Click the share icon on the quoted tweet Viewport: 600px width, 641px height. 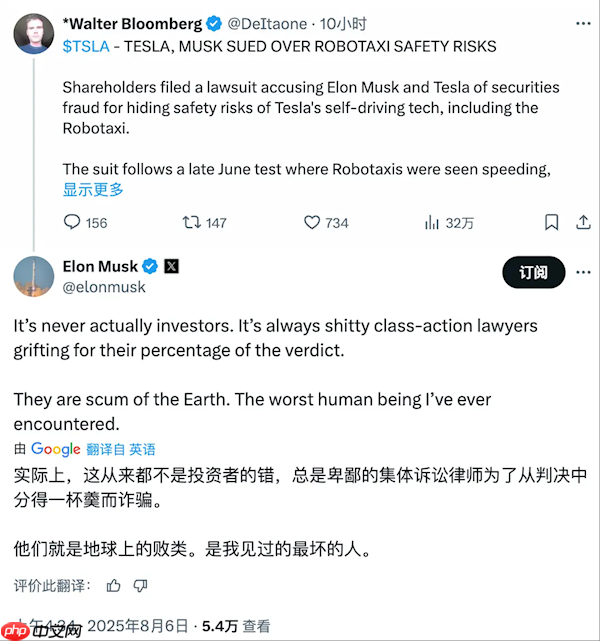[582, 222]
